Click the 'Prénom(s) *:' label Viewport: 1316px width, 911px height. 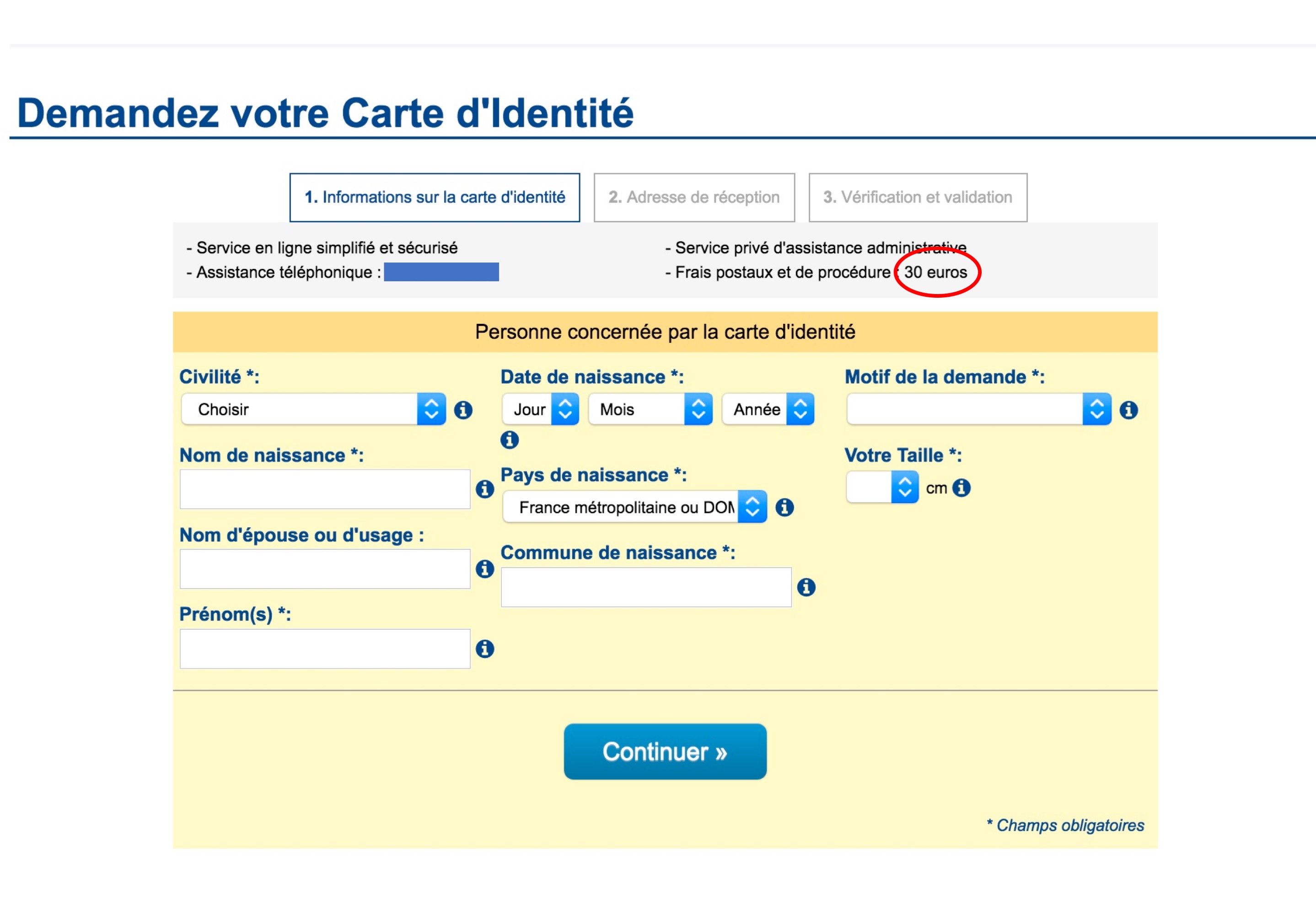235,614
